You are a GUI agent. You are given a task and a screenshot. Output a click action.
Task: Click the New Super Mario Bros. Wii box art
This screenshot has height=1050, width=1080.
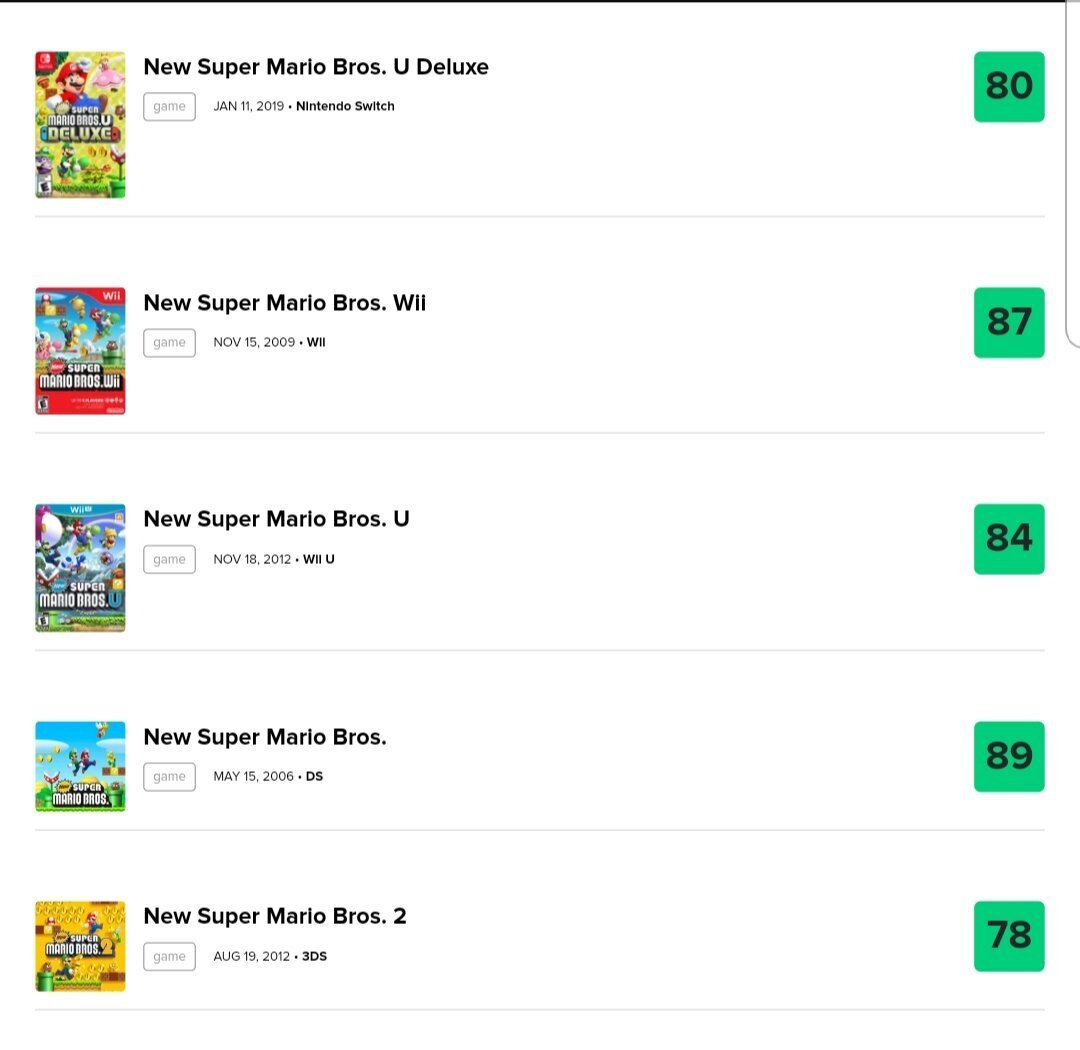tap(80, 350)
